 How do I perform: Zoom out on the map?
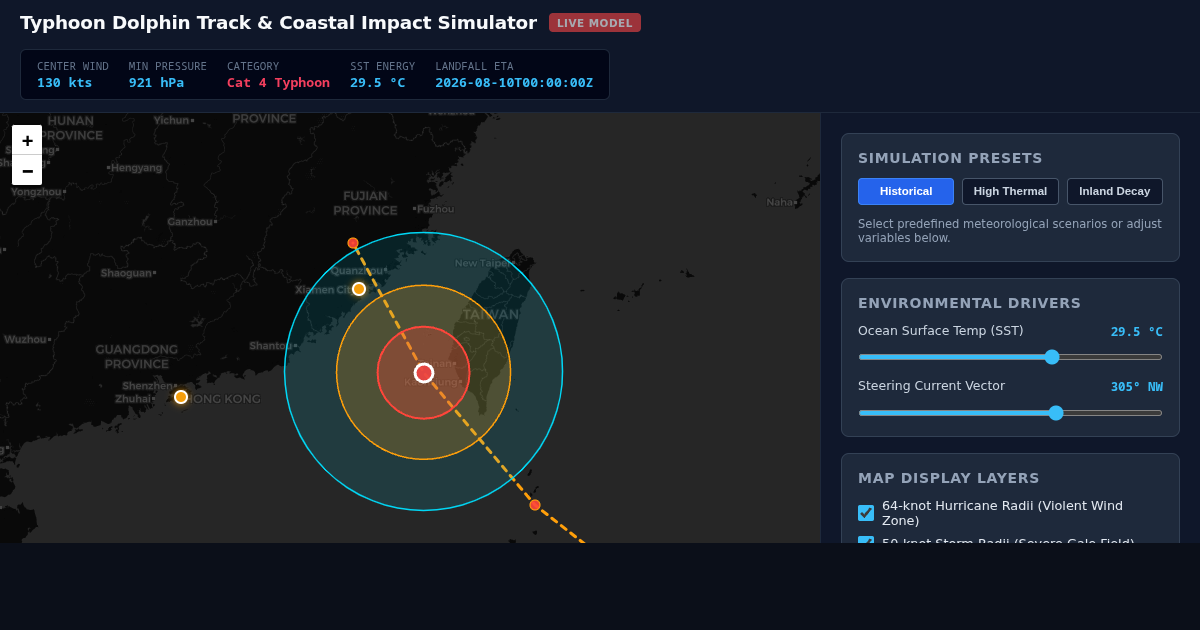tap(27, 170)
